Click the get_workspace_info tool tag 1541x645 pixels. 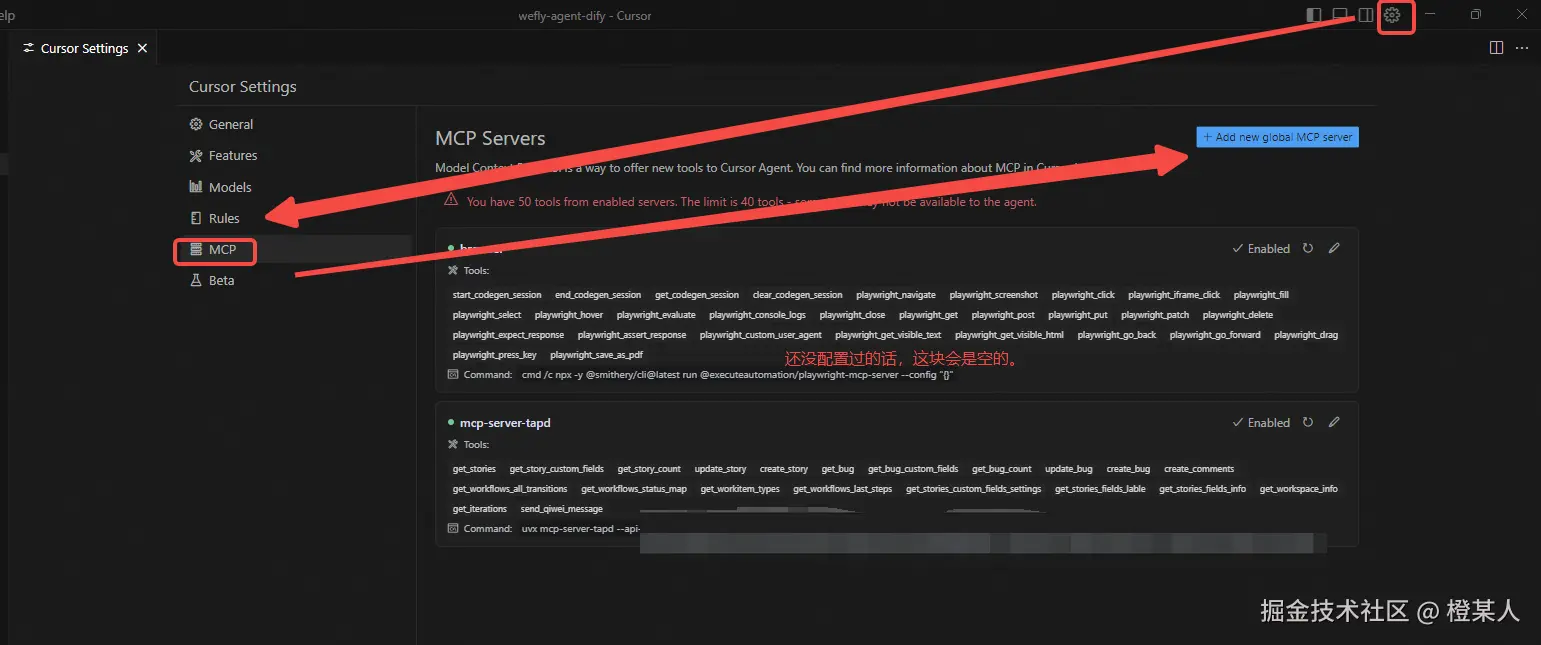1298,489
